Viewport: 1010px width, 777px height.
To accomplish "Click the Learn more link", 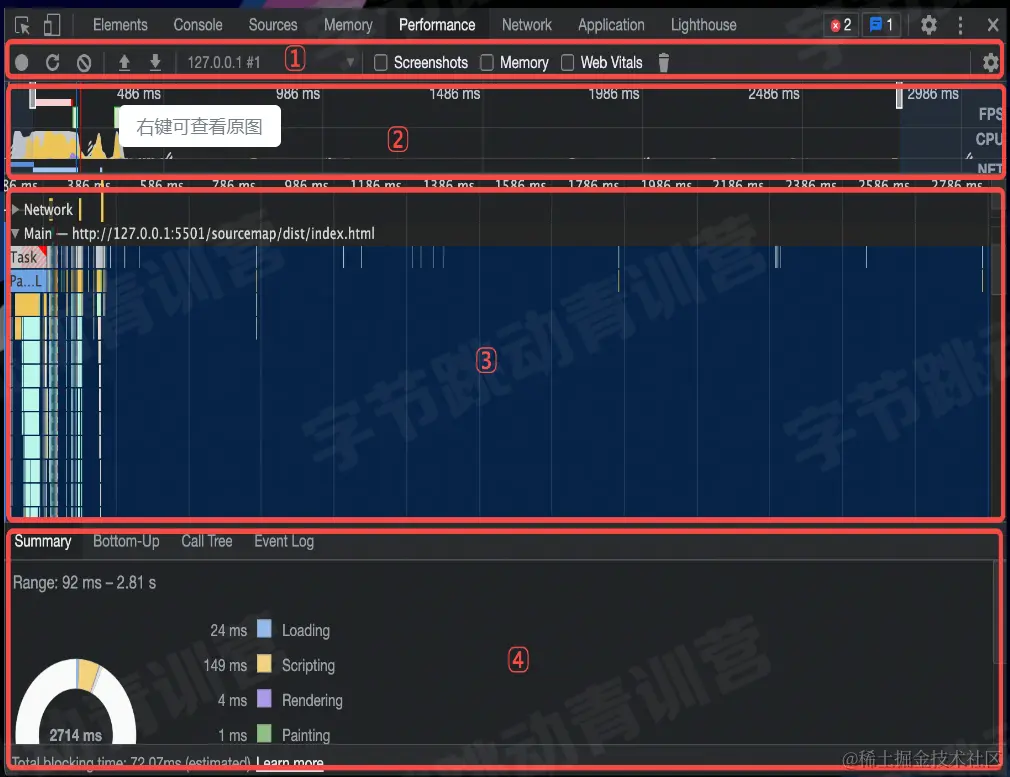I will point(290,763).
